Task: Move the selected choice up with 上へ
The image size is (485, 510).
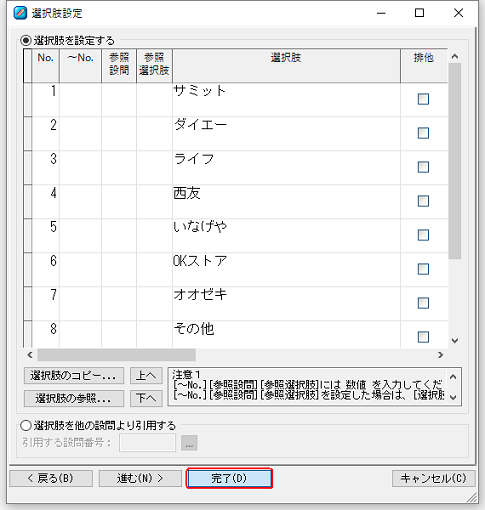Action: [x=146, y=376]
